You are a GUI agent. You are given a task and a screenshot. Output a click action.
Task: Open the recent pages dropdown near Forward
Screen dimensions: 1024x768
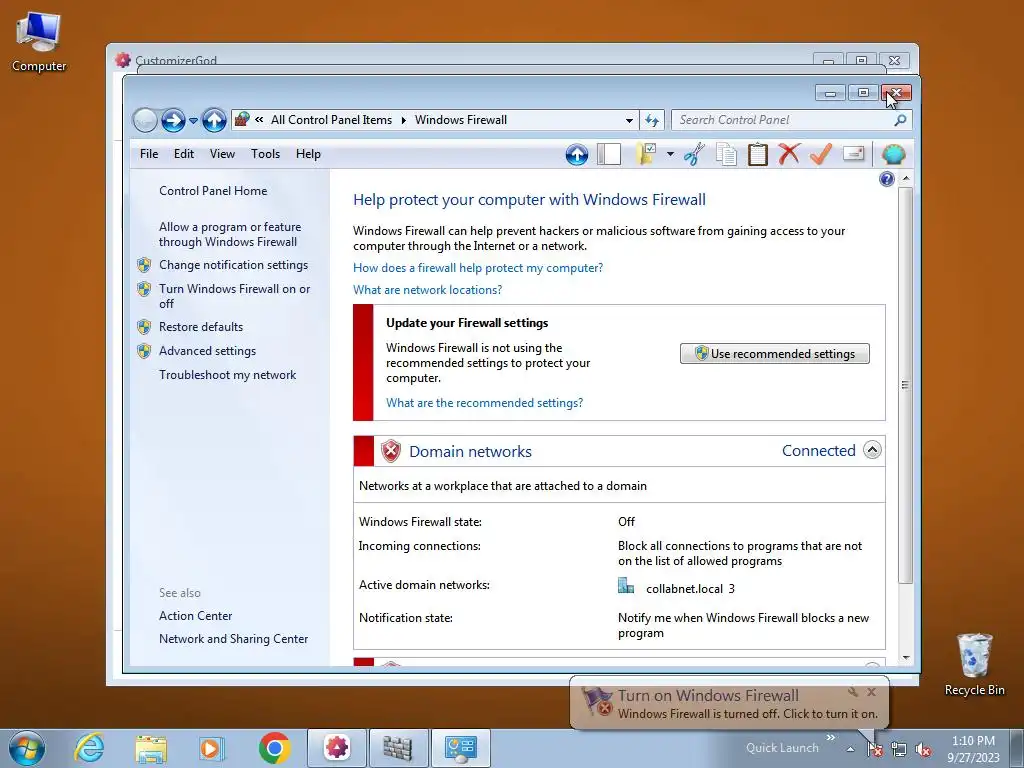pyautogui.click(x=193, y=121)
